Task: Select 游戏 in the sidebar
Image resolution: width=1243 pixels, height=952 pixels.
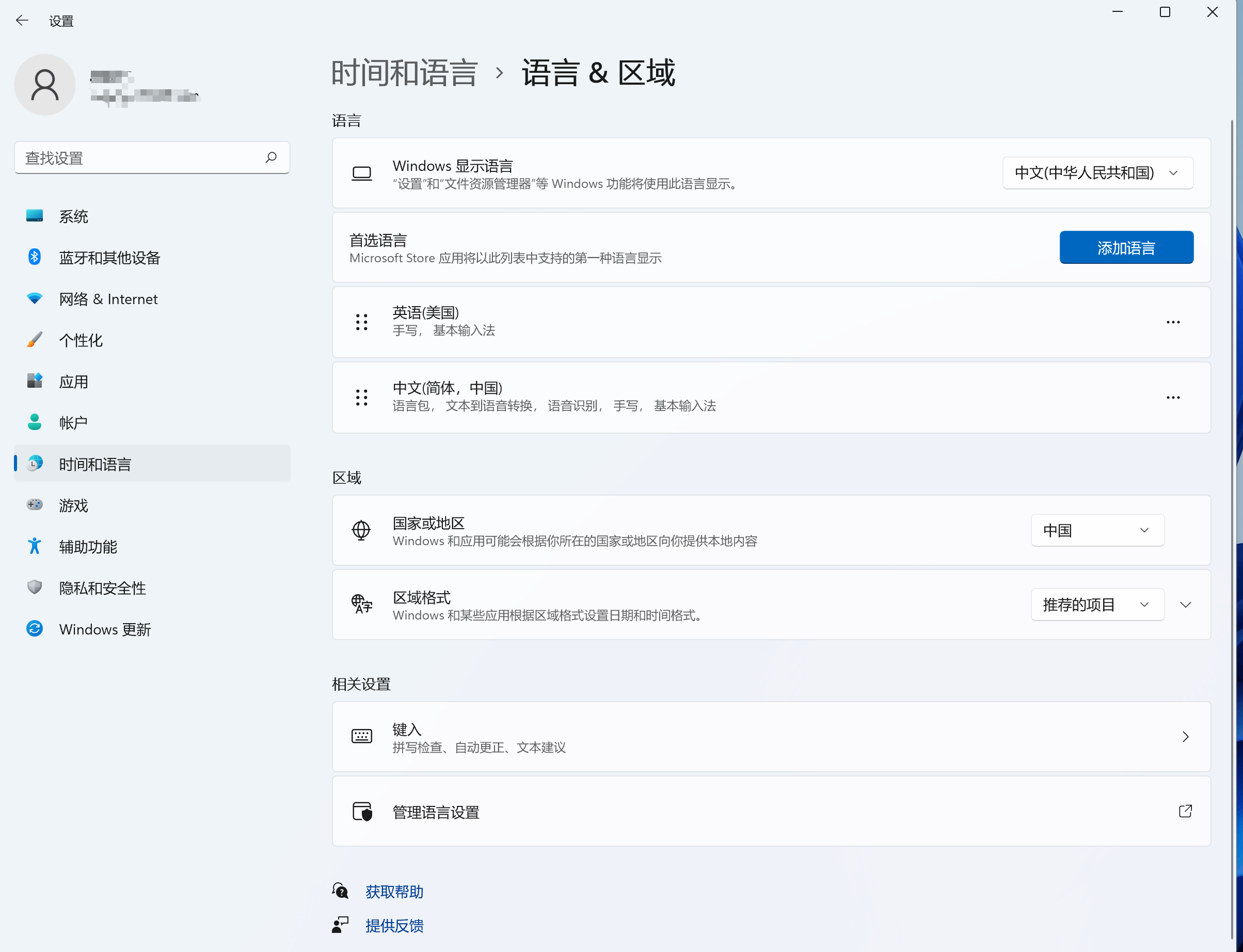Action: point(152,505)
